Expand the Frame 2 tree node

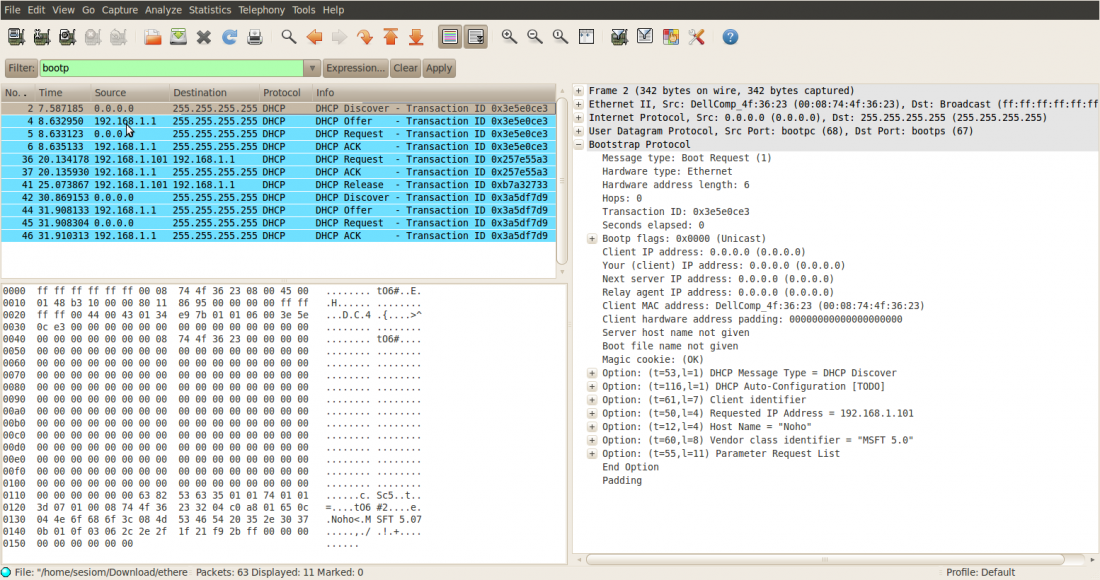click(x=579, y=90)
